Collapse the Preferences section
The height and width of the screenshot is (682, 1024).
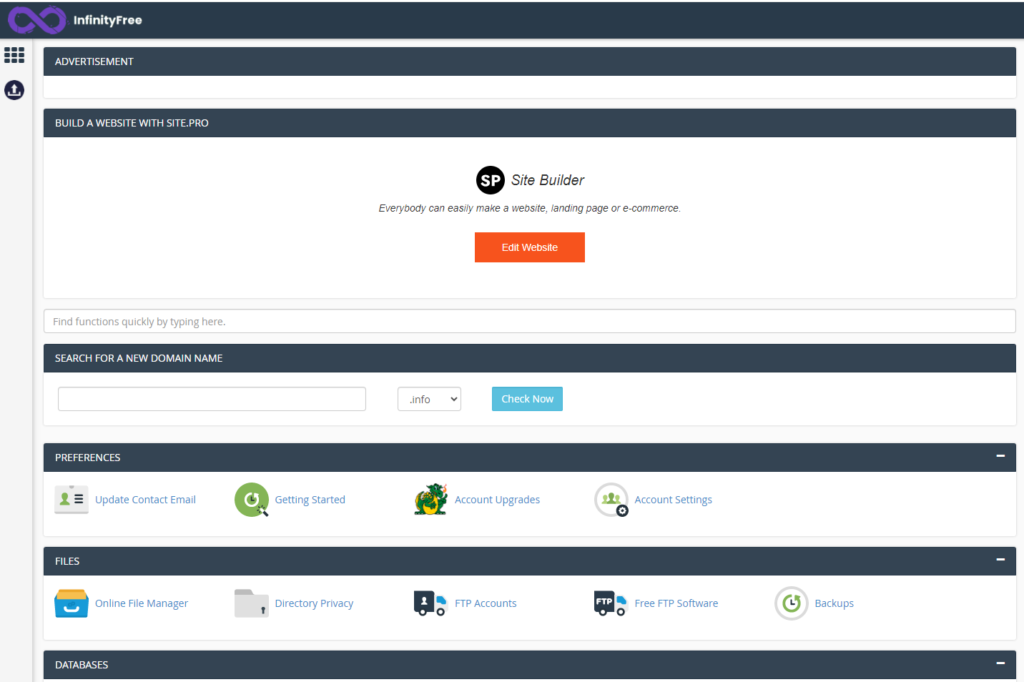(1000, 456)
